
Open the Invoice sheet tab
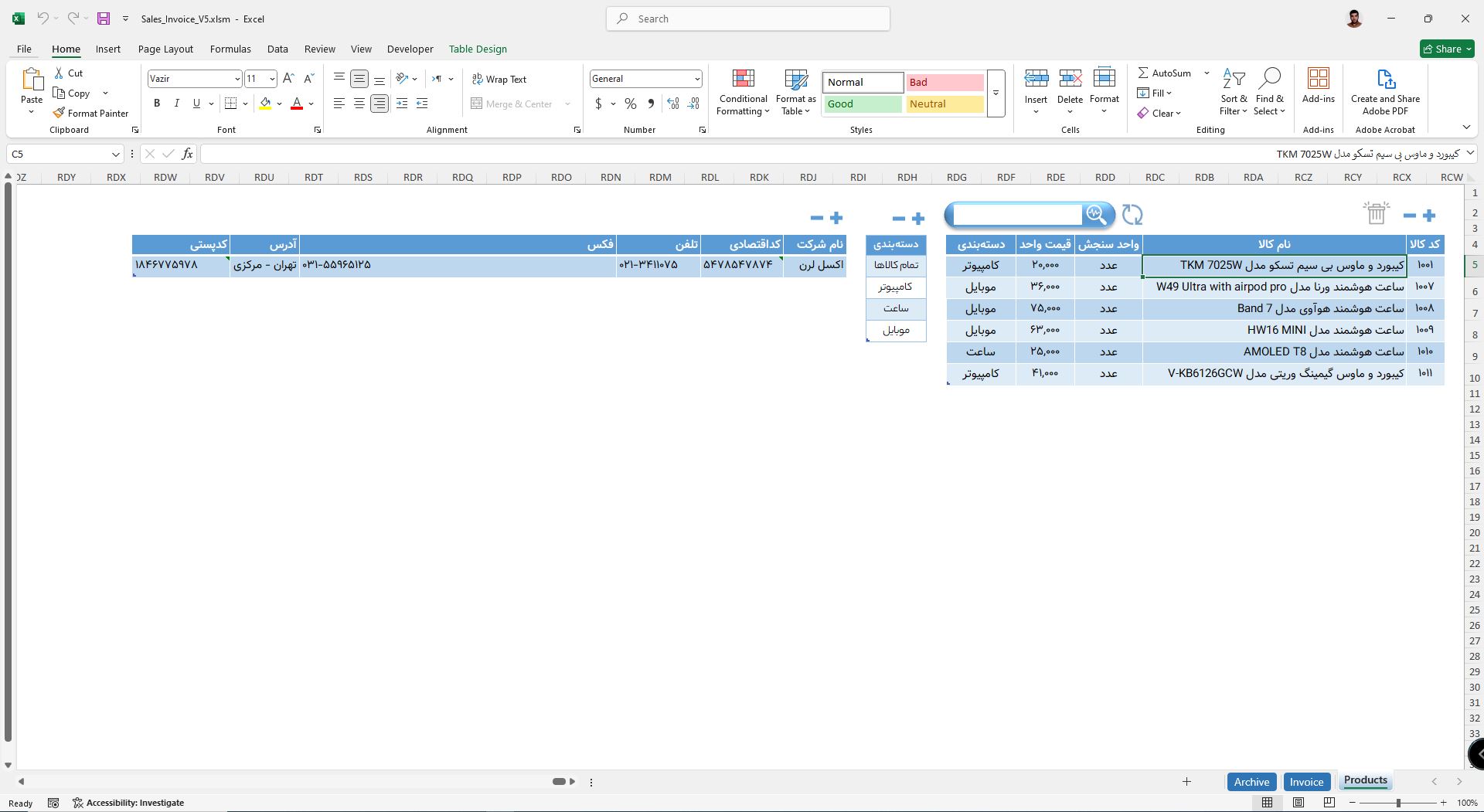1306,782
